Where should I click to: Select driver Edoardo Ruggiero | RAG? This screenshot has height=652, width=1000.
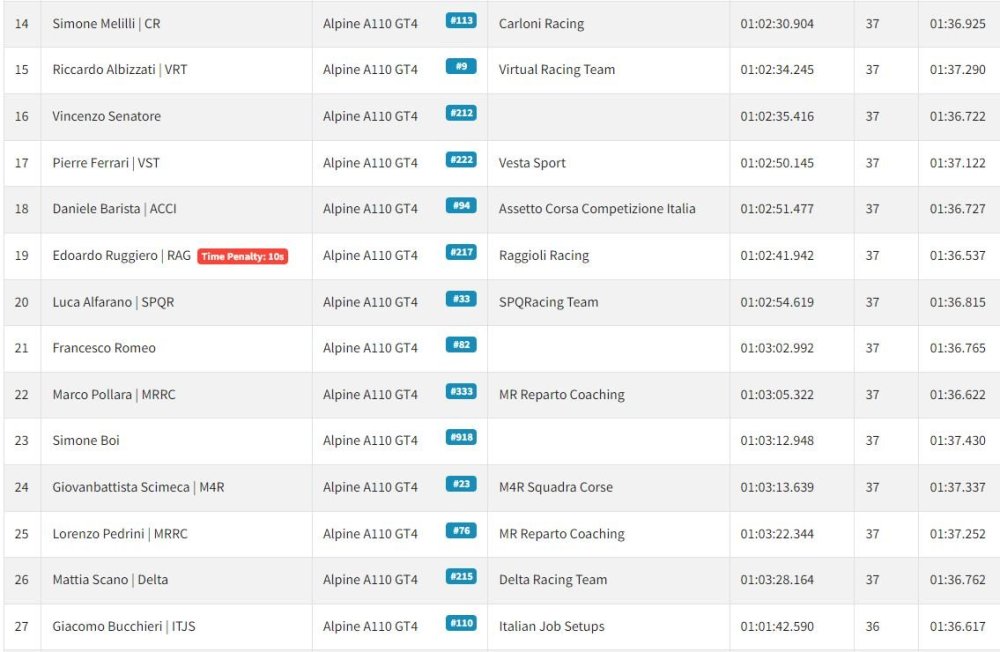pyautogui.click(x=121, y=255)
